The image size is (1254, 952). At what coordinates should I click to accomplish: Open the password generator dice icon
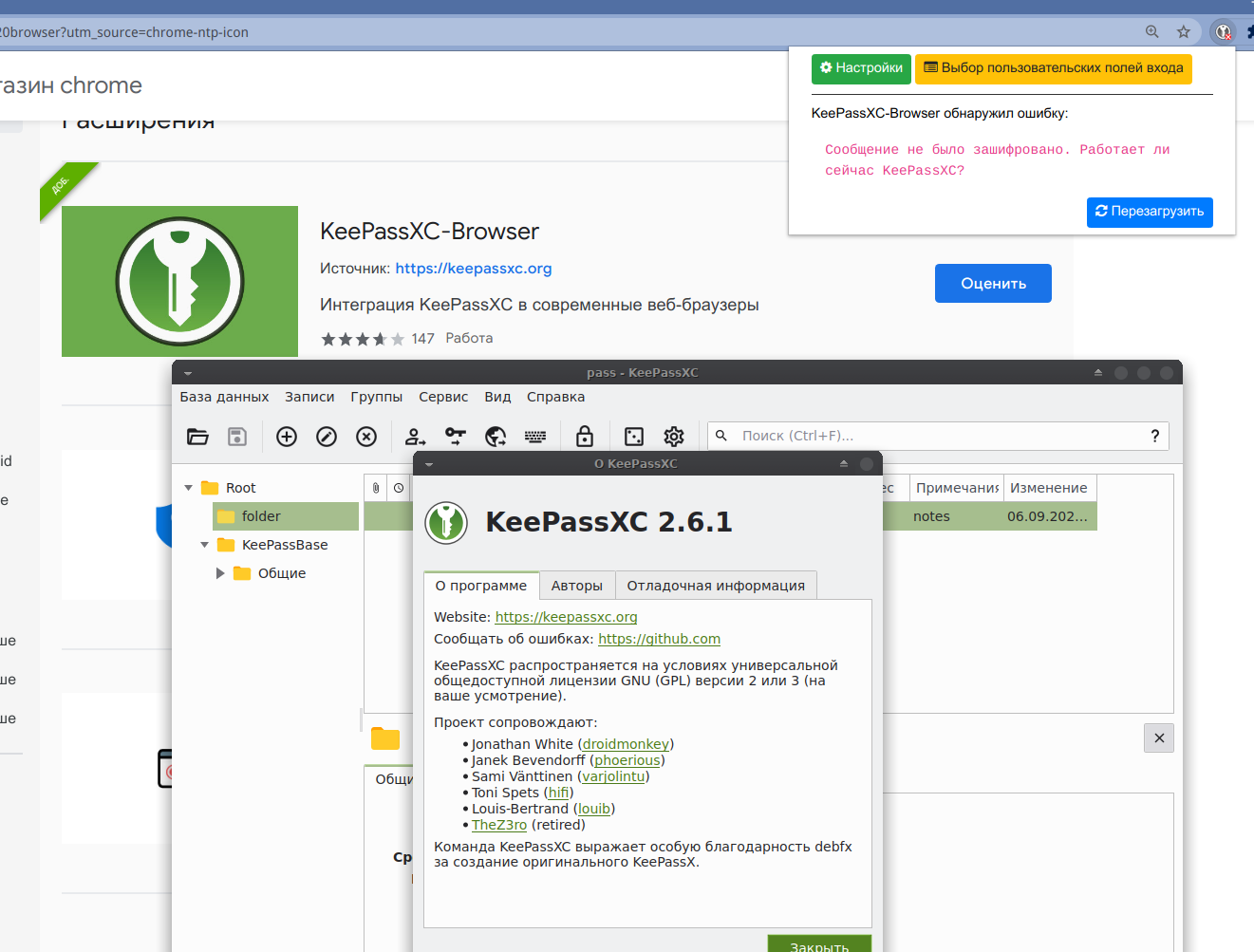634,437
